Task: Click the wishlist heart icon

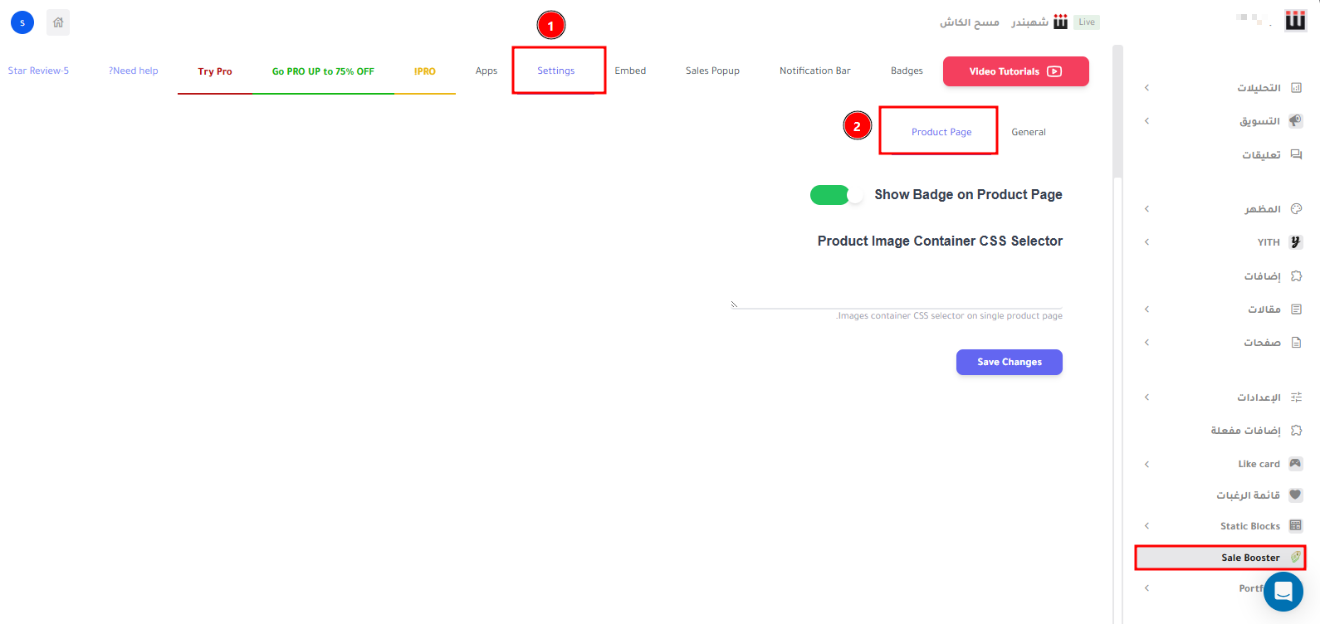Action: (x=1296, y=495)
